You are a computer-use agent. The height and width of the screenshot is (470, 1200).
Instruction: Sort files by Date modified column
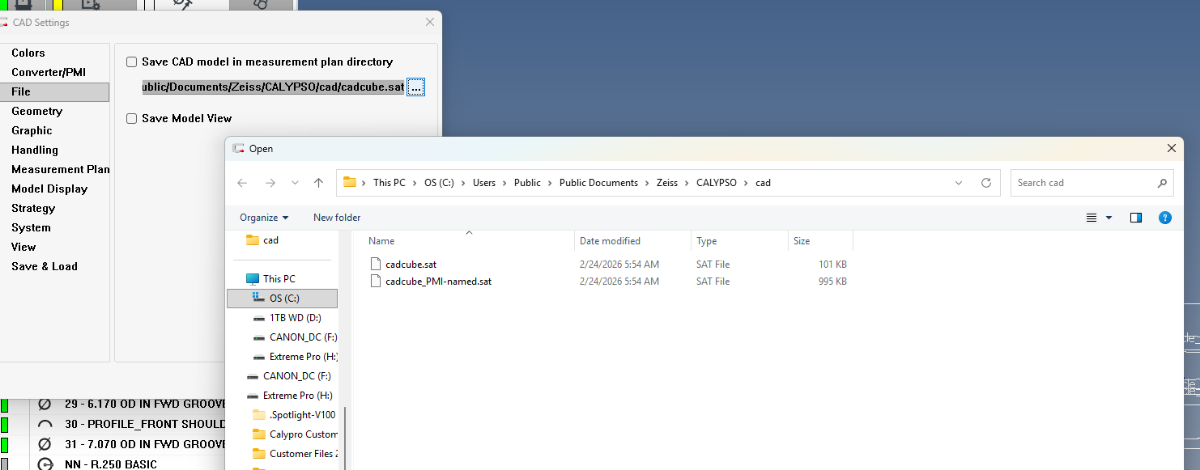pyautogui.click(x=610, y=241)
